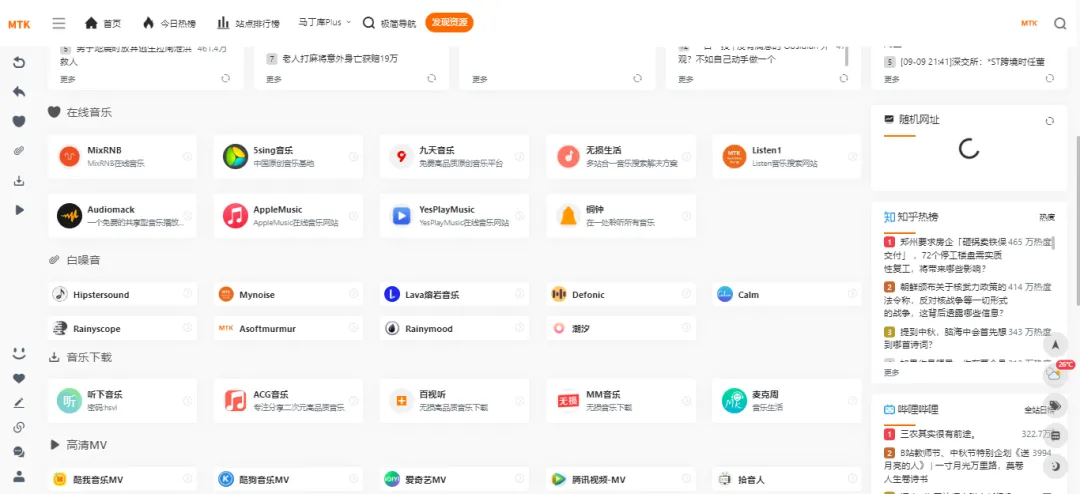
Task: Open the 听下音乐 download site
Action: (x=122, y=400)
